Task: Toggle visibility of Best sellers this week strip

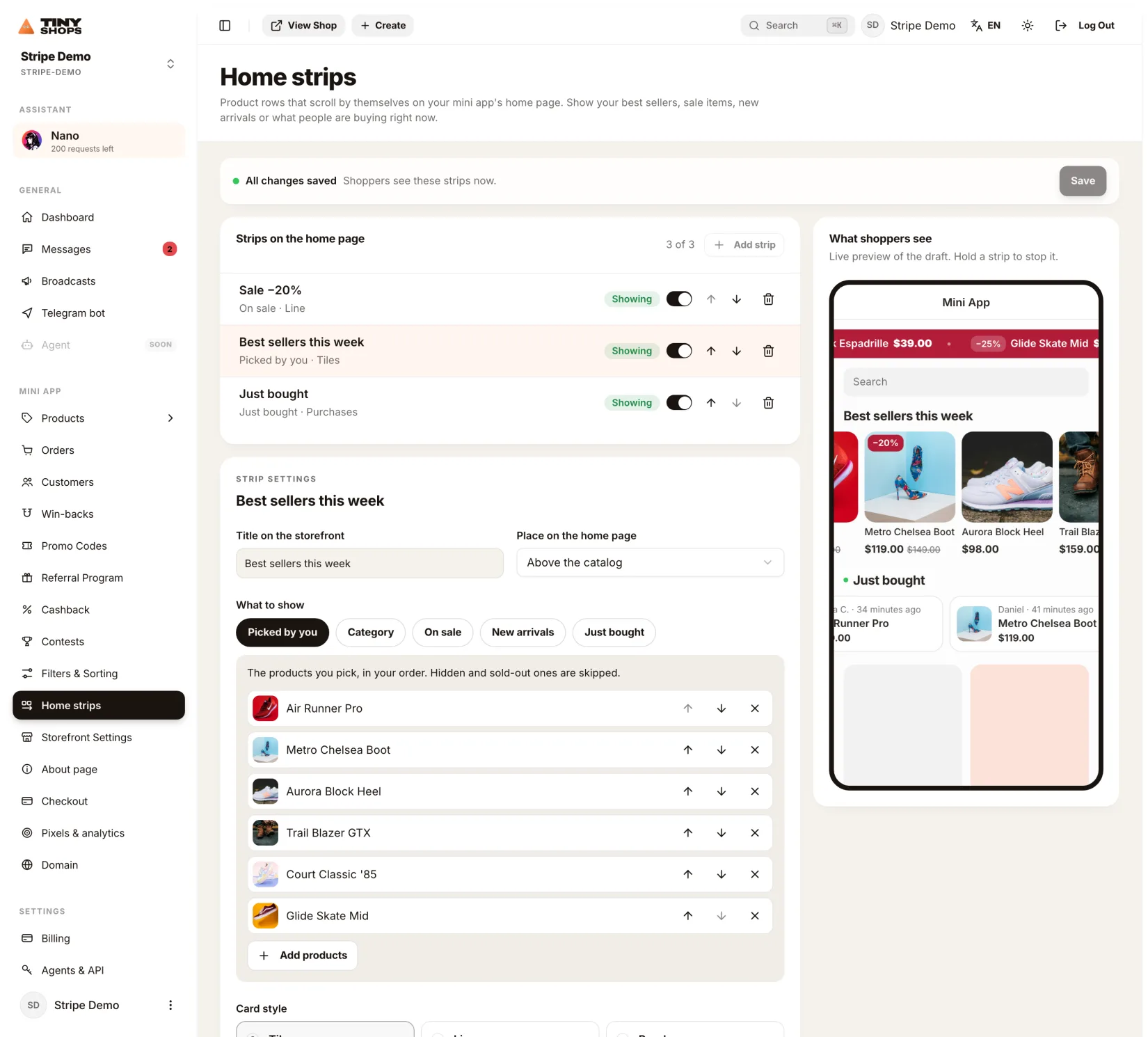Action: (679, 351)
